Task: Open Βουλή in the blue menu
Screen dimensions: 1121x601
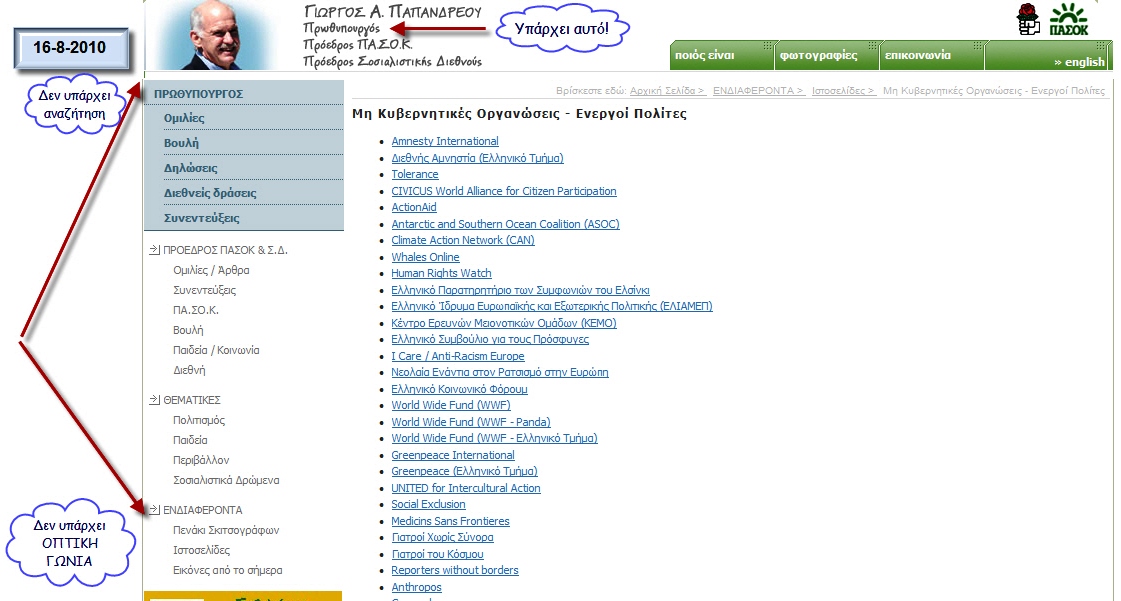Action: pos(181,143)
